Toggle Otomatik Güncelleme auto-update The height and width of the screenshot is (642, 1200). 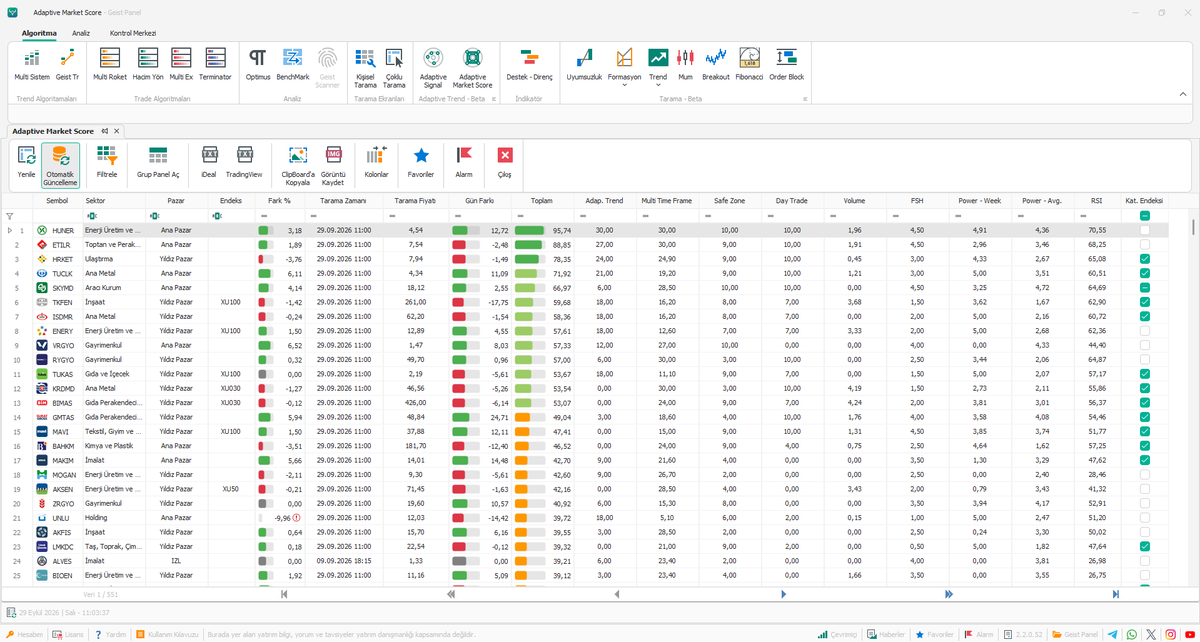click(x=60, y=166)
